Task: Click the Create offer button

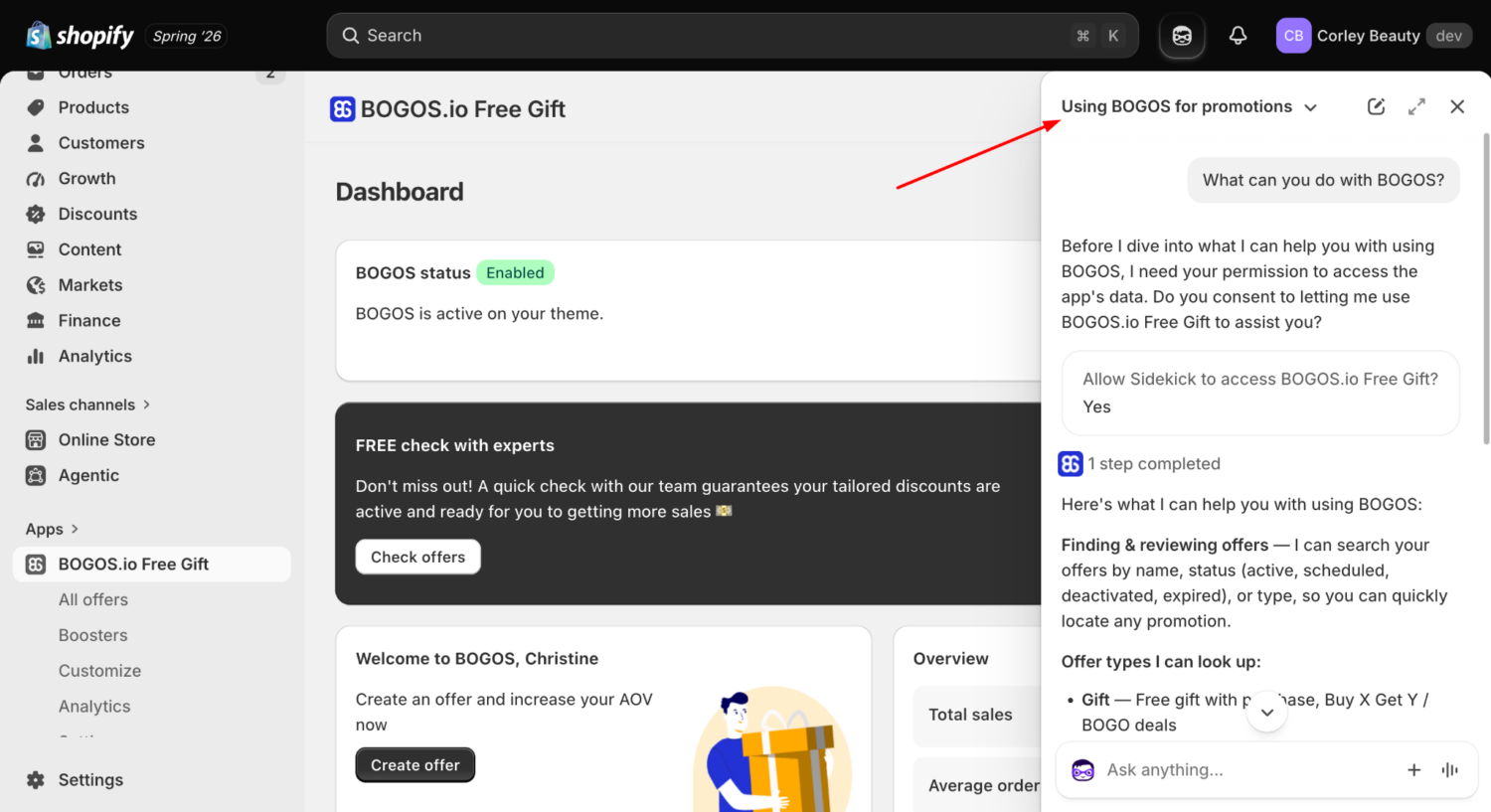Action: pyautogui.click(x=414, y=765)
